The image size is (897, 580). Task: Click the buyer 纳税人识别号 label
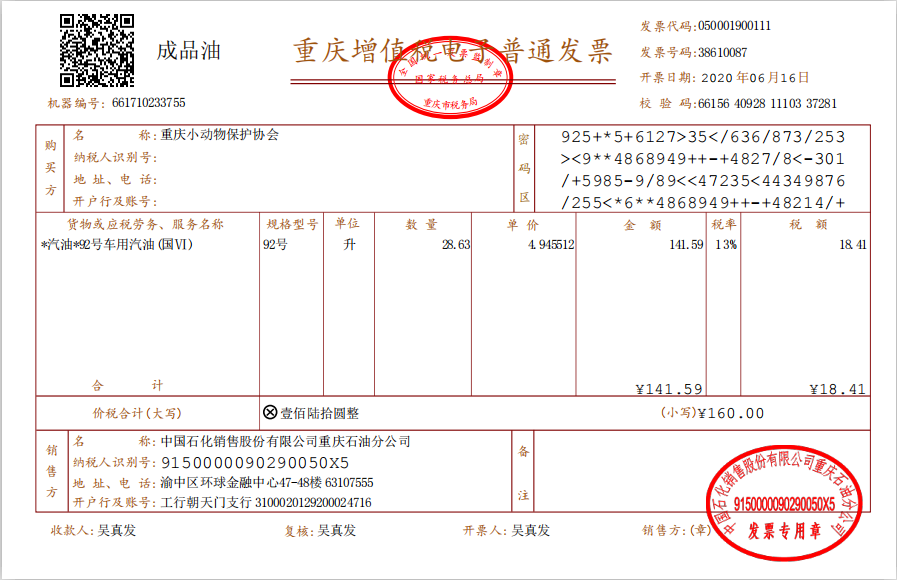click(115, 157)
